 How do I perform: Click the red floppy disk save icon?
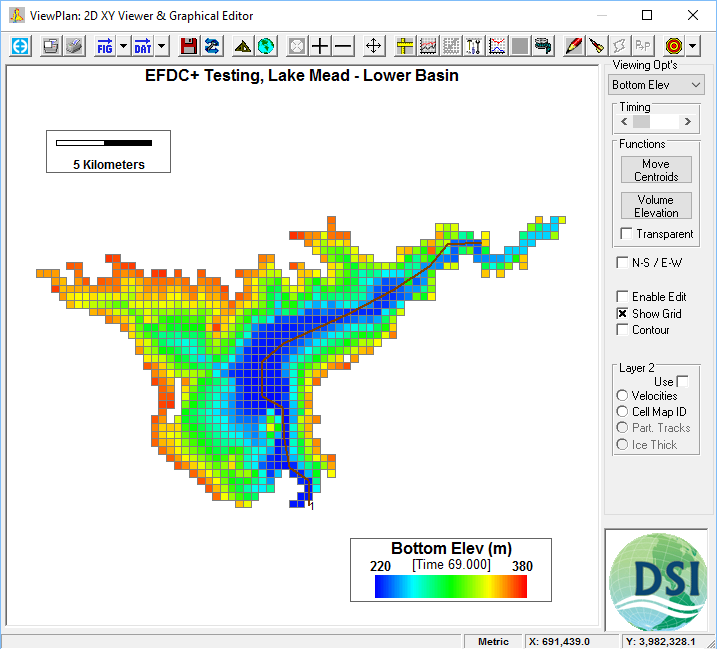pyautogui.click(x=188, y=46)
